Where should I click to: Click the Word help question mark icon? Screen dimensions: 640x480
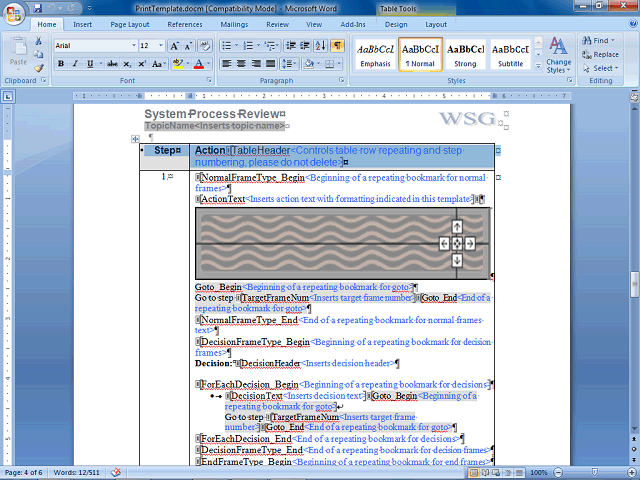point(633,24)
